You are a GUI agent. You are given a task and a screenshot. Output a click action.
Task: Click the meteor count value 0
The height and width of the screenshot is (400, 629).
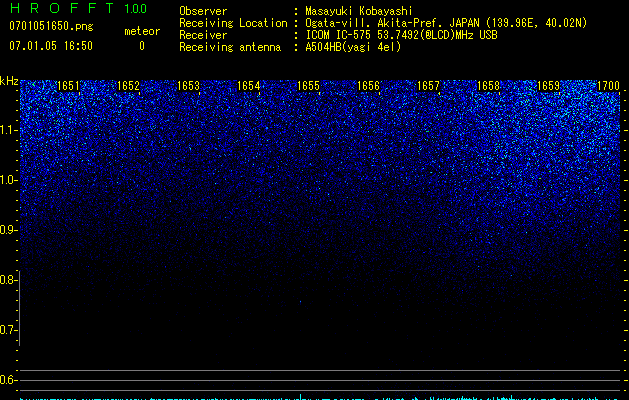pos(142,46)
